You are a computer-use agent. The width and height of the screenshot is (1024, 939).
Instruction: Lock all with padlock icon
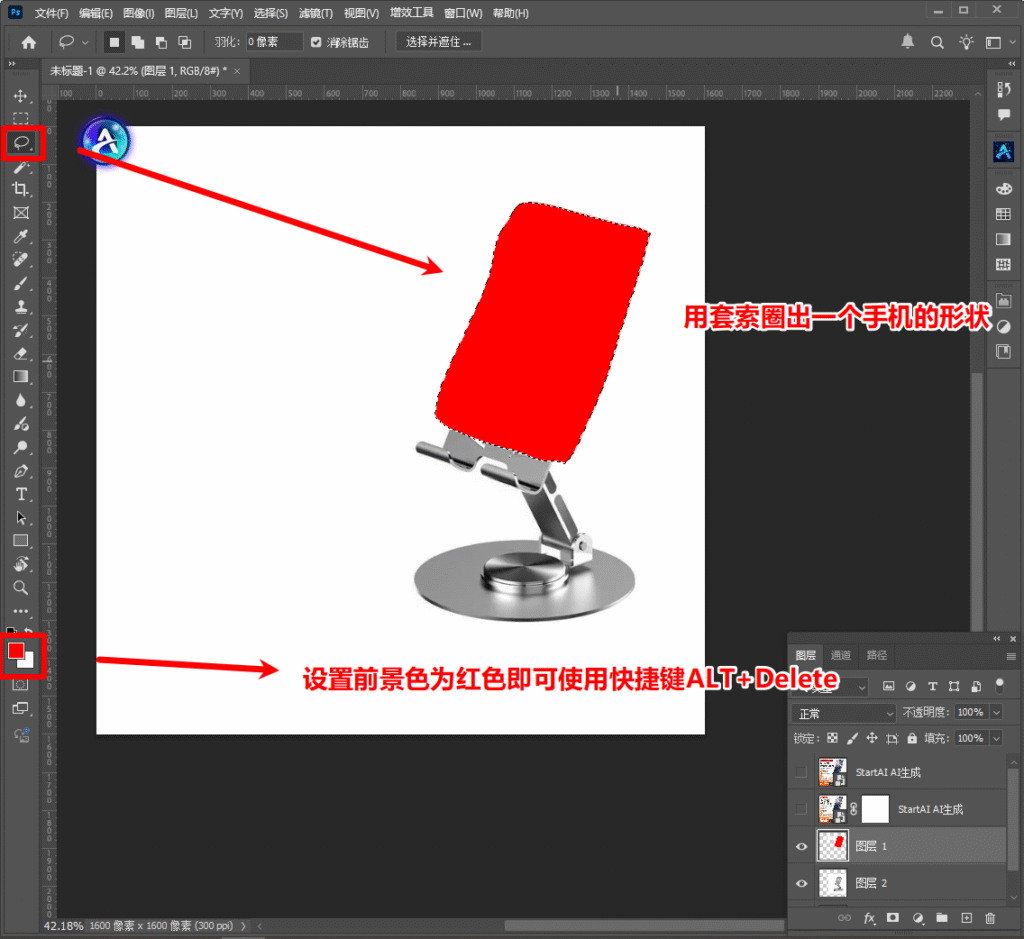912,739
